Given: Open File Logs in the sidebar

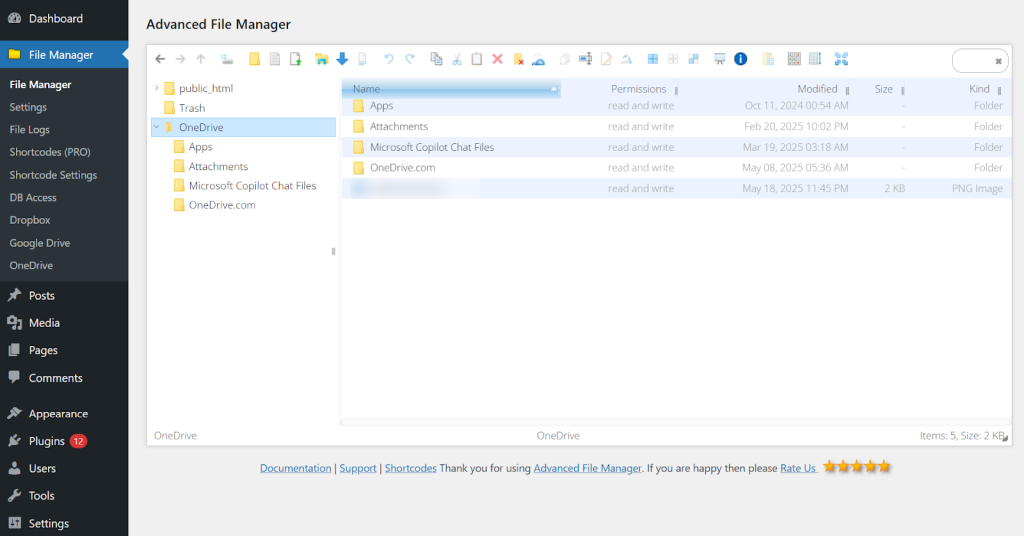Looking at the screenshot, I should 29,129.
